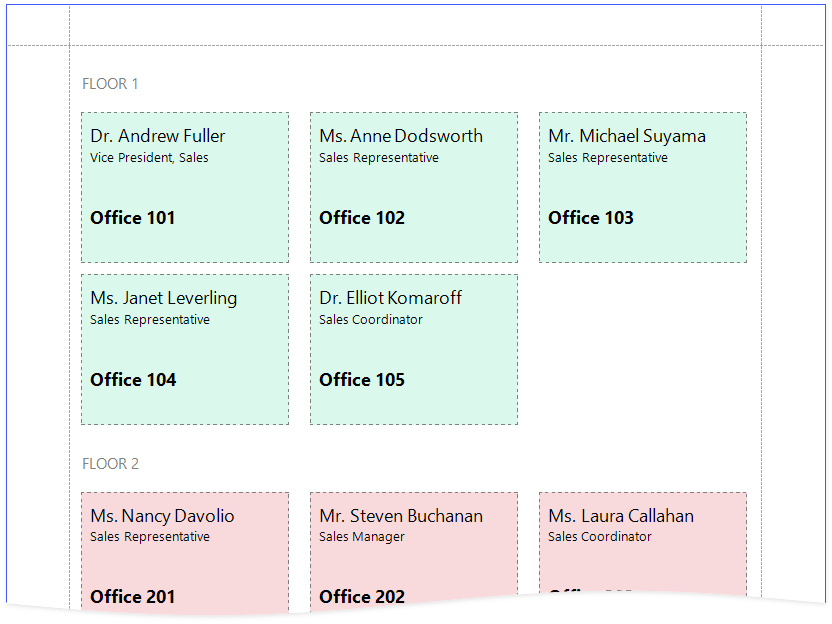The height and width of the screenshot is (624, 832).
Task: Pick the Mr. Michael Suyama name label
Action: pyautogui.click(x=627, y=136)
